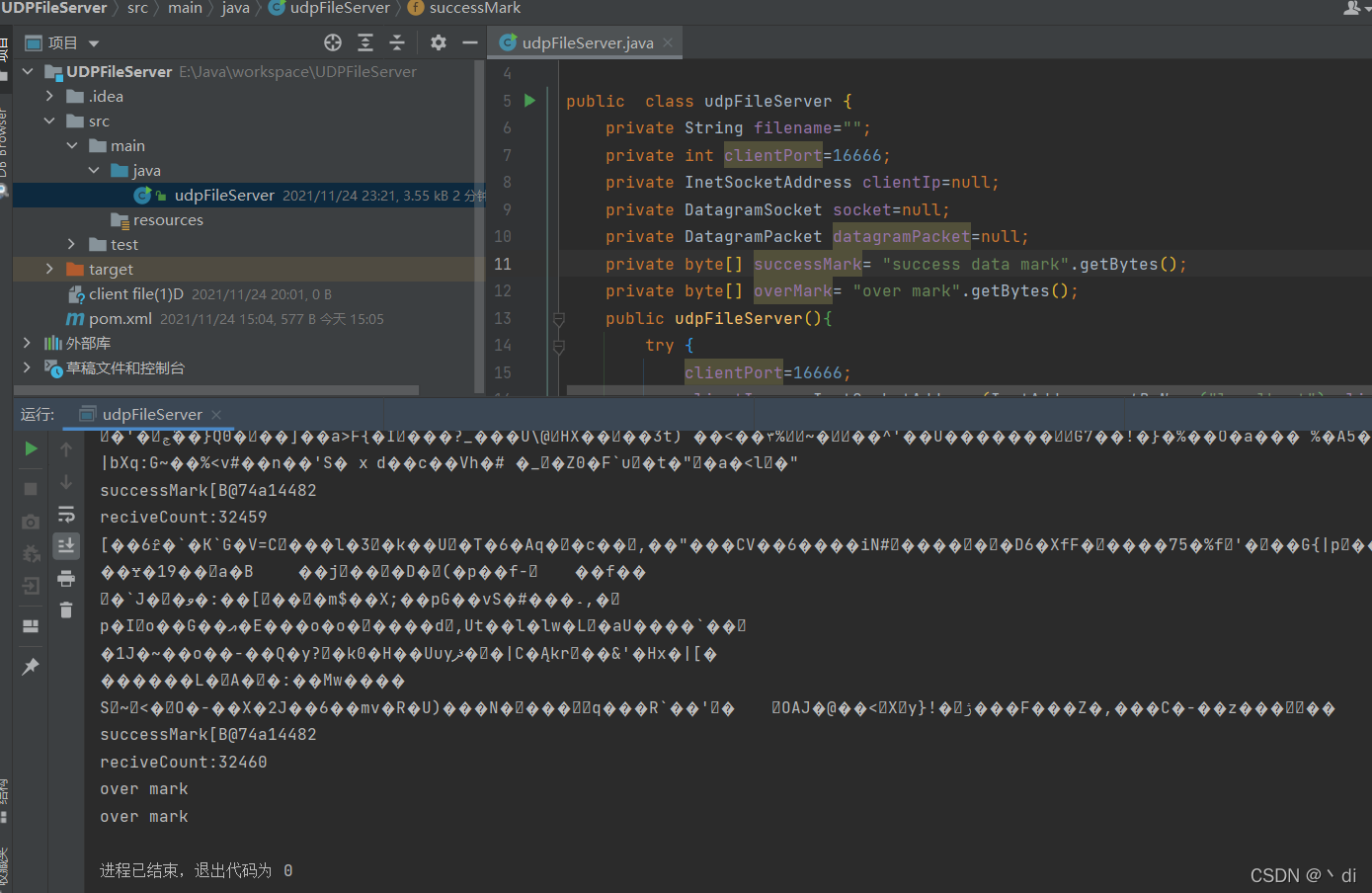Collapse the src folder
Screen dimensions: 1372x893
[x=49, y=121]
